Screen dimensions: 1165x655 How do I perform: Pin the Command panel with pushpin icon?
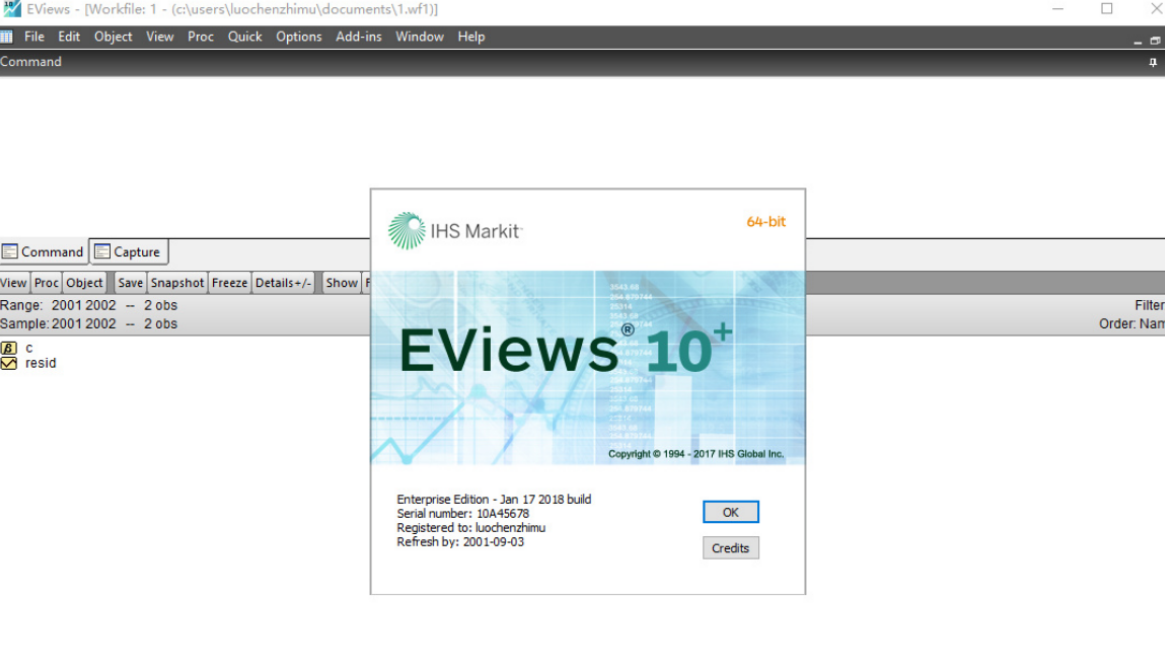pos(1152,62)
